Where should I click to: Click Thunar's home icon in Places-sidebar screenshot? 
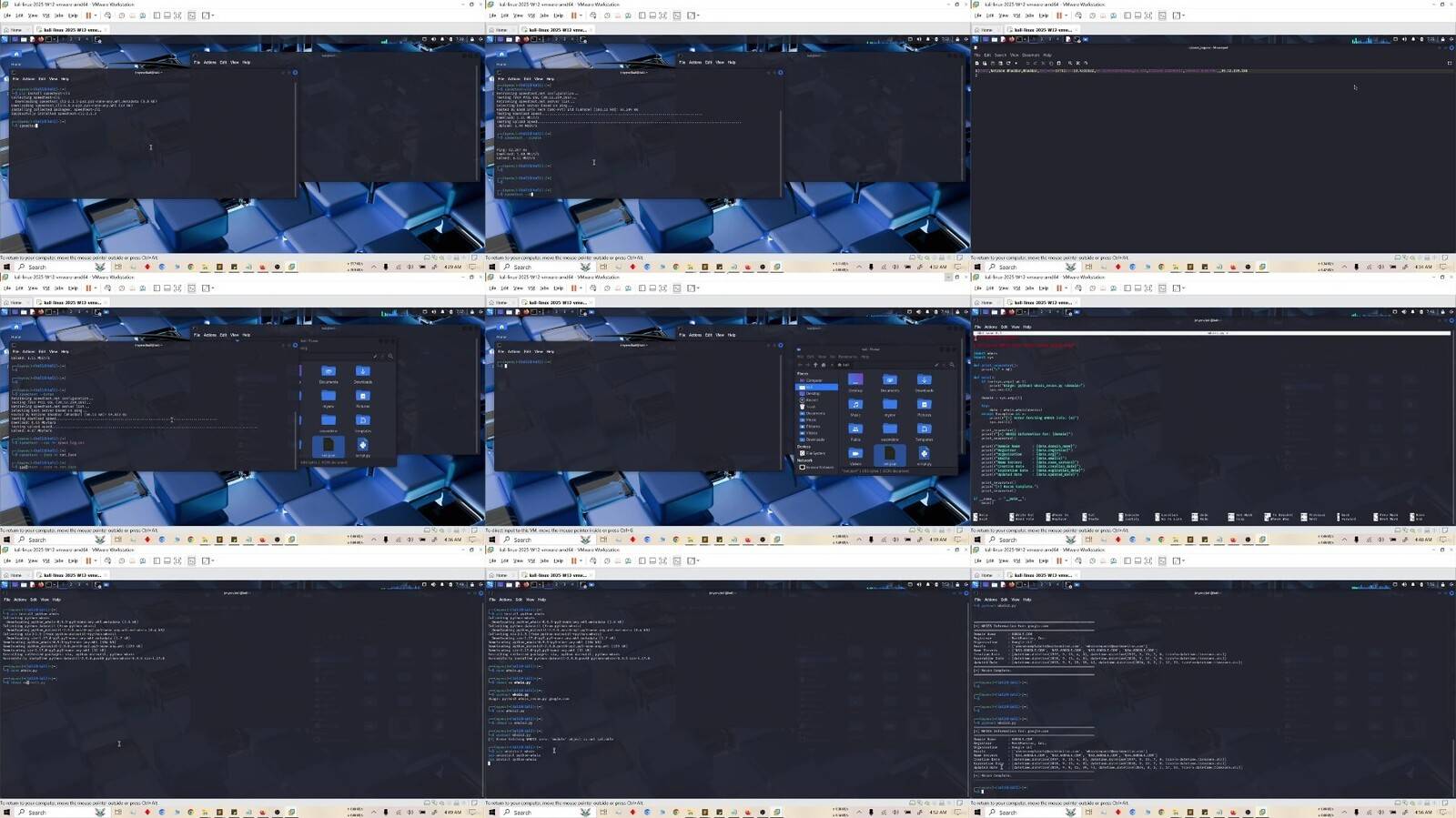(824, 365)
